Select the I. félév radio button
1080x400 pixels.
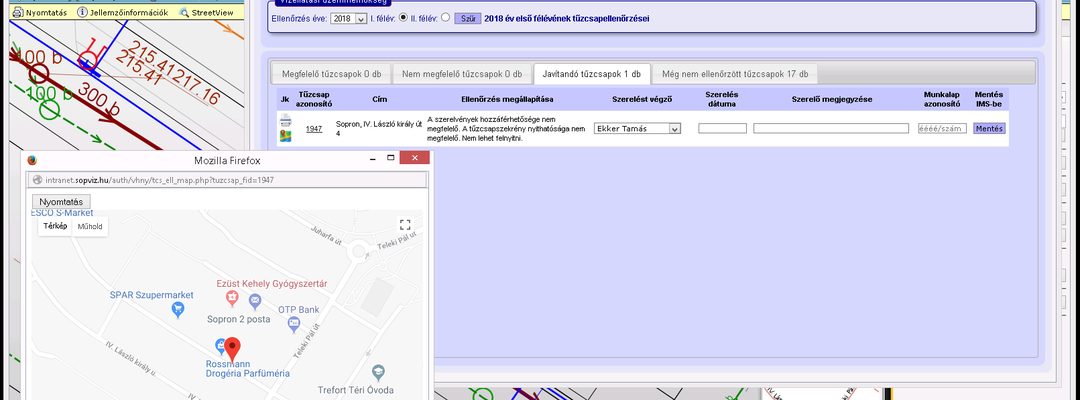(404, 18)
